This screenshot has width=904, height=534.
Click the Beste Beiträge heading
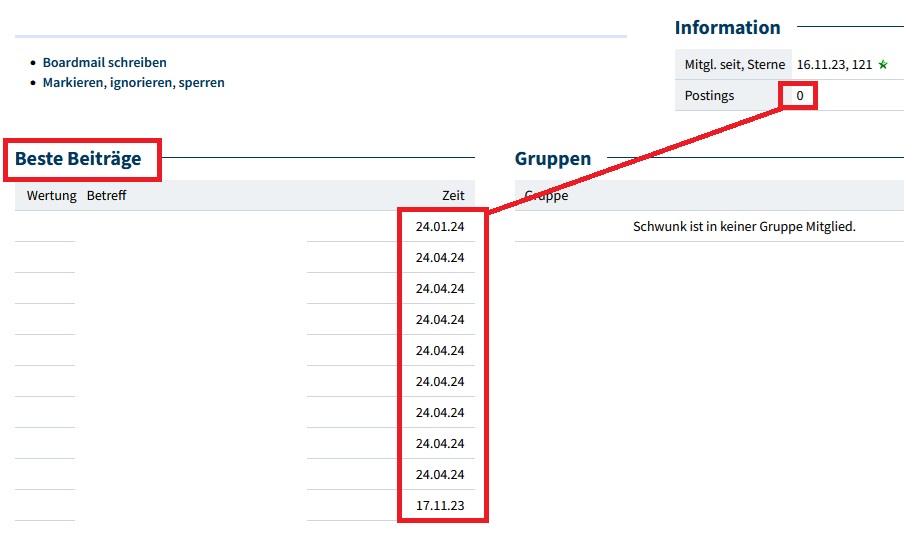(78, 158)
